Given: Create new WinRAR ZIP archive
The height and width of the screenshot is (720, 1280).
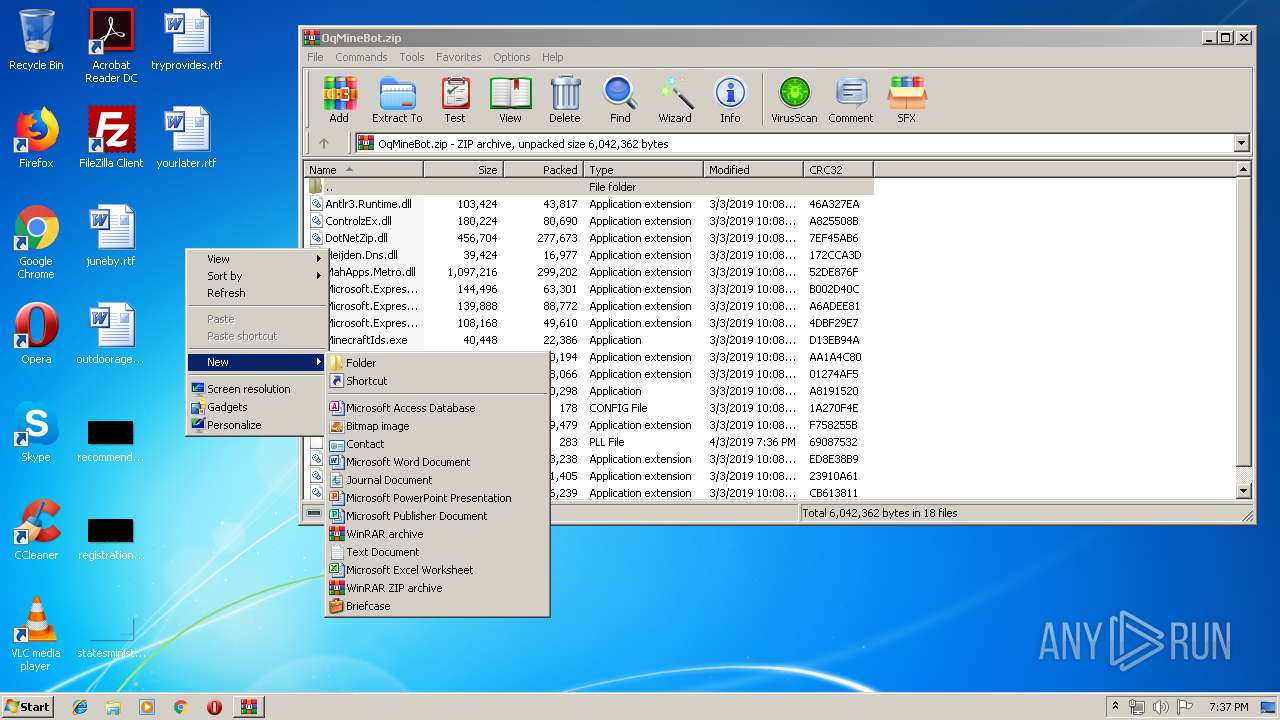Looking at the screenshot, I should [437, 588].
